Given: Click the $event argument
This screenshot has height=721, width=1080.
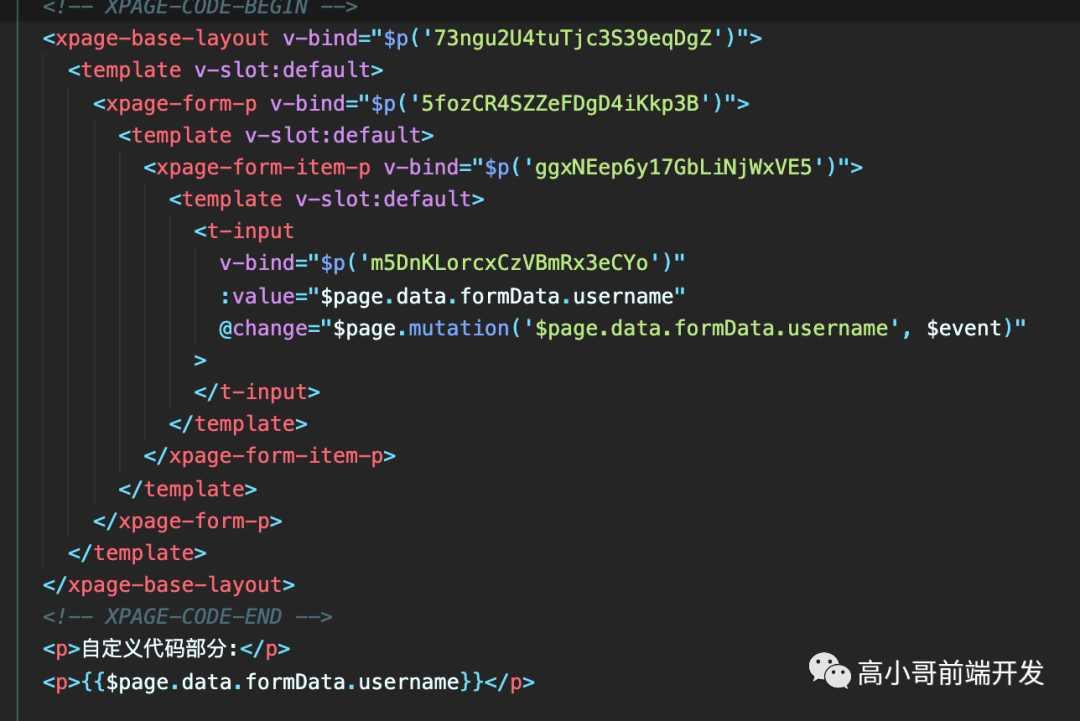Looking at the screenshot, I should click(x=964, y=328).
